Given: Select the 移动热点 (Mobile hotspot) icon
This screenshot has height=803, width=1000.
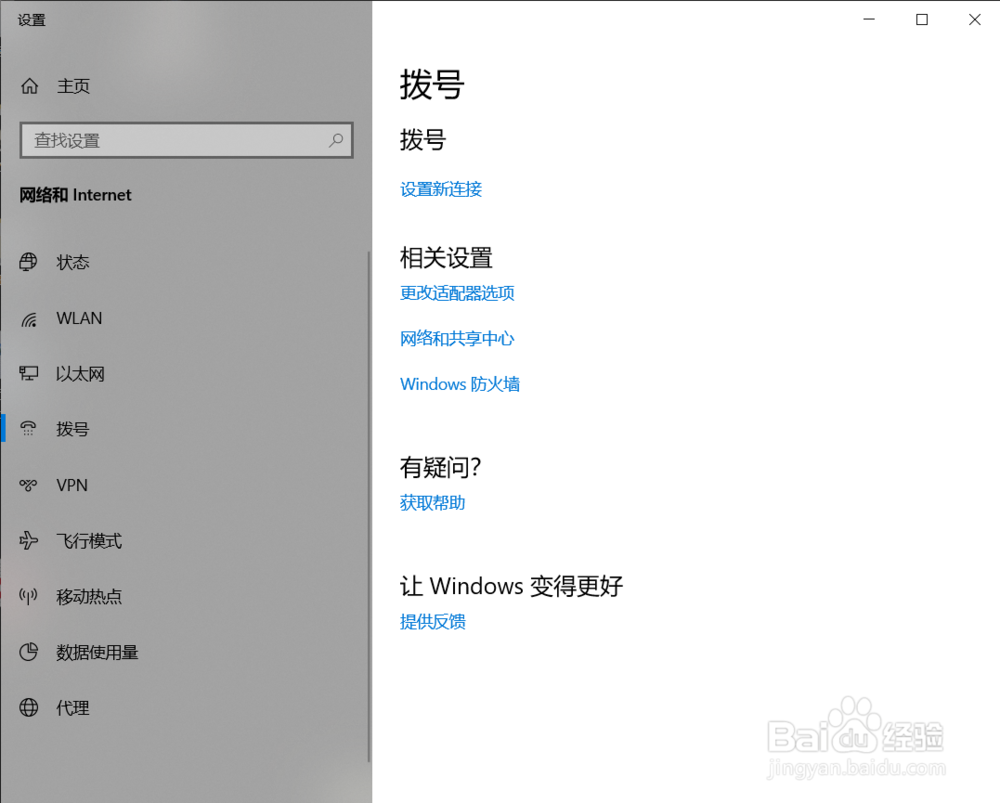Looking at the screenshot, I should [29, 596].
